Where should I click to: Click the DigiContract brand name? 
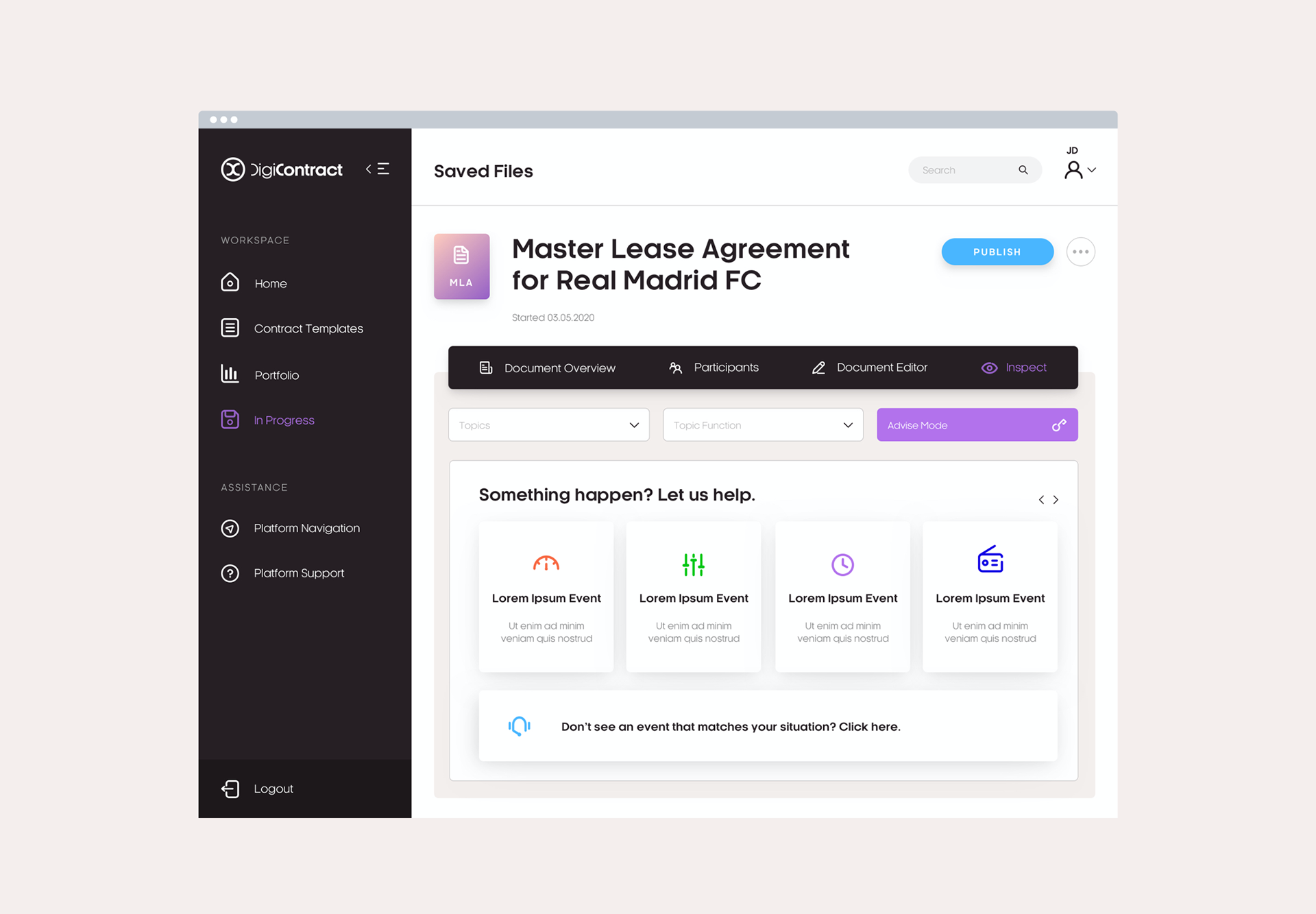pos(296,169)
